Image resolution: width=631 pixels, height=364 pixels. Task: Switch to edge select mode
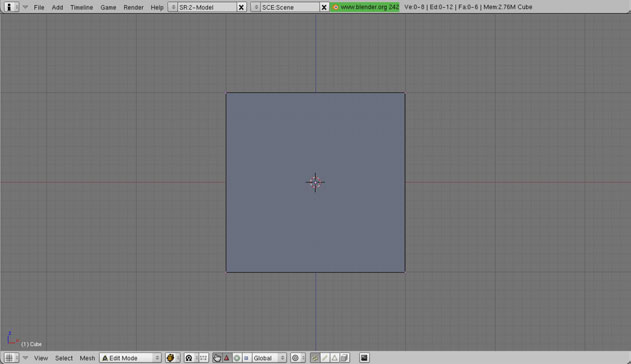325,358
